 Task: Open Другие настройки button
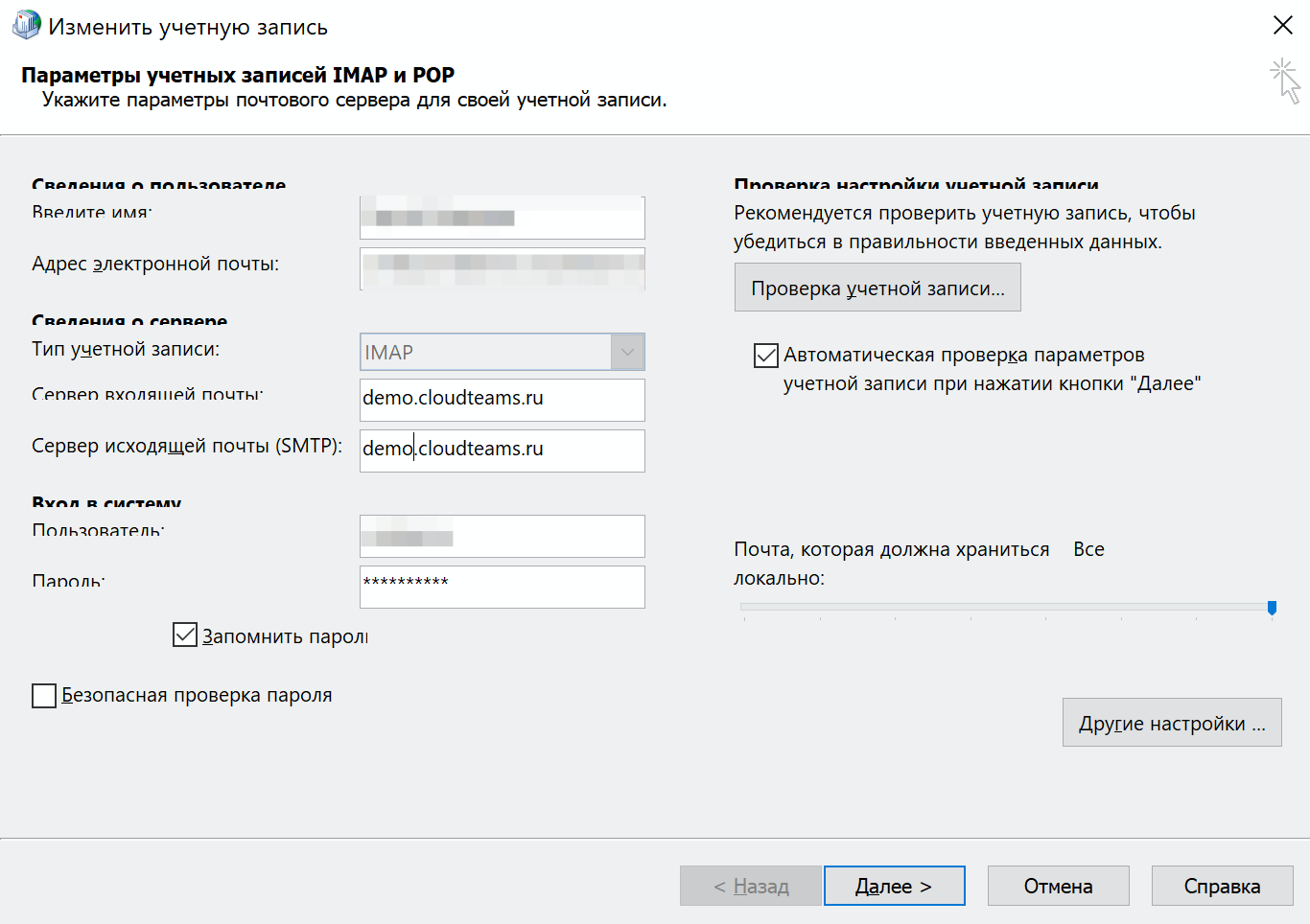pos(1171,723)
